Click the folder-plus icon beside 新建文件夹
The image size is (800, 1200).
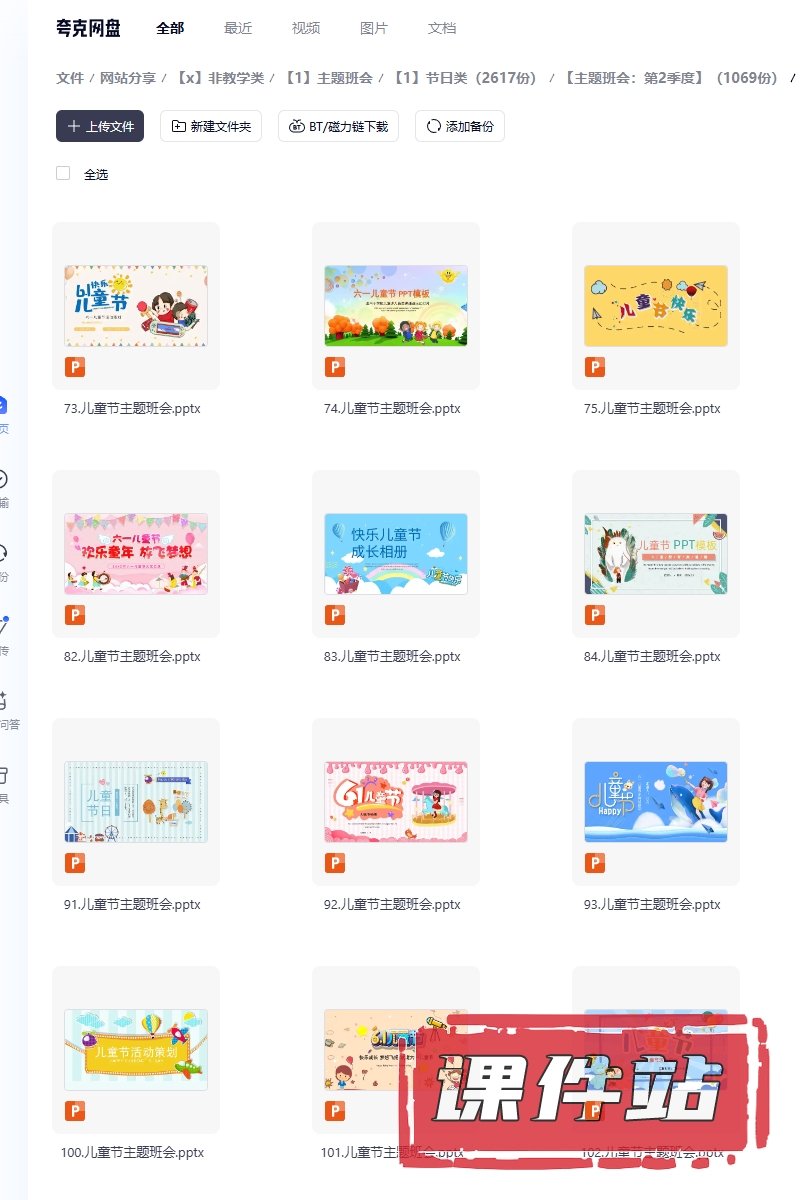[x=179, y=127]
